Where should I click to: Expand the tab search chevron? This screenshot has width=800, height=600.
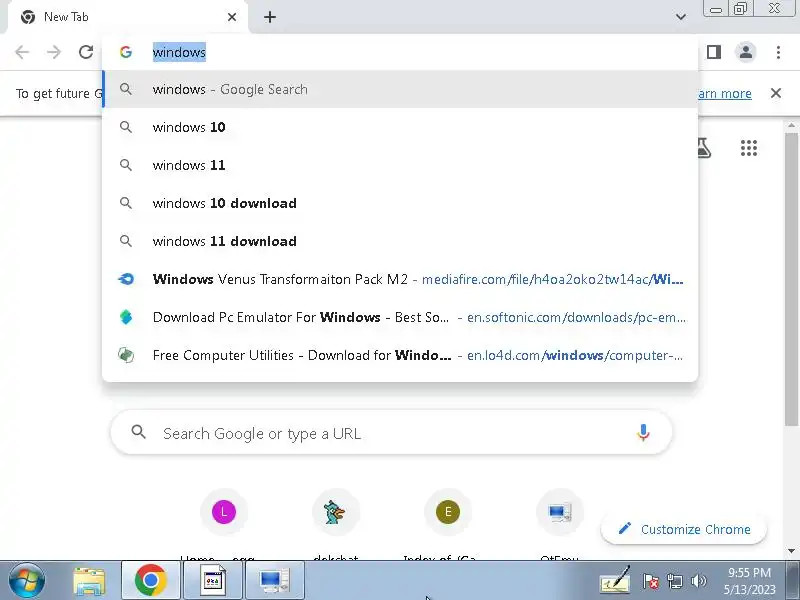(681, 17)
